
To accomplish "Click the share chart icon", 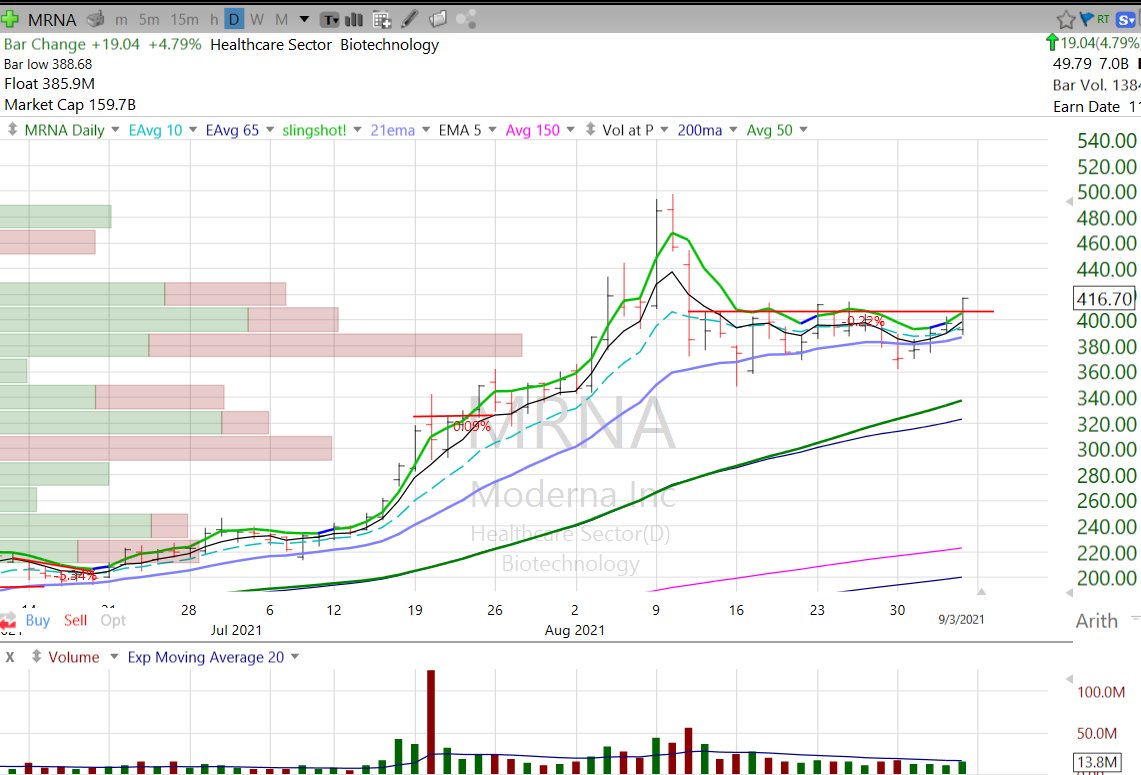I will [x=466, y=19].
